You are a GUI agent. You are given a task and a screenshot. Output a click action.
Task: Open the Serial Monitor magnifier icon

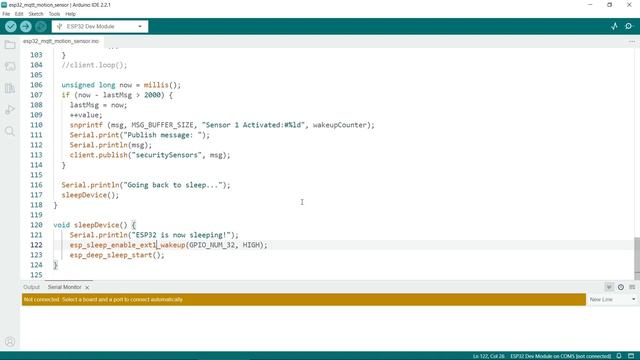click(x=629, y=27)
